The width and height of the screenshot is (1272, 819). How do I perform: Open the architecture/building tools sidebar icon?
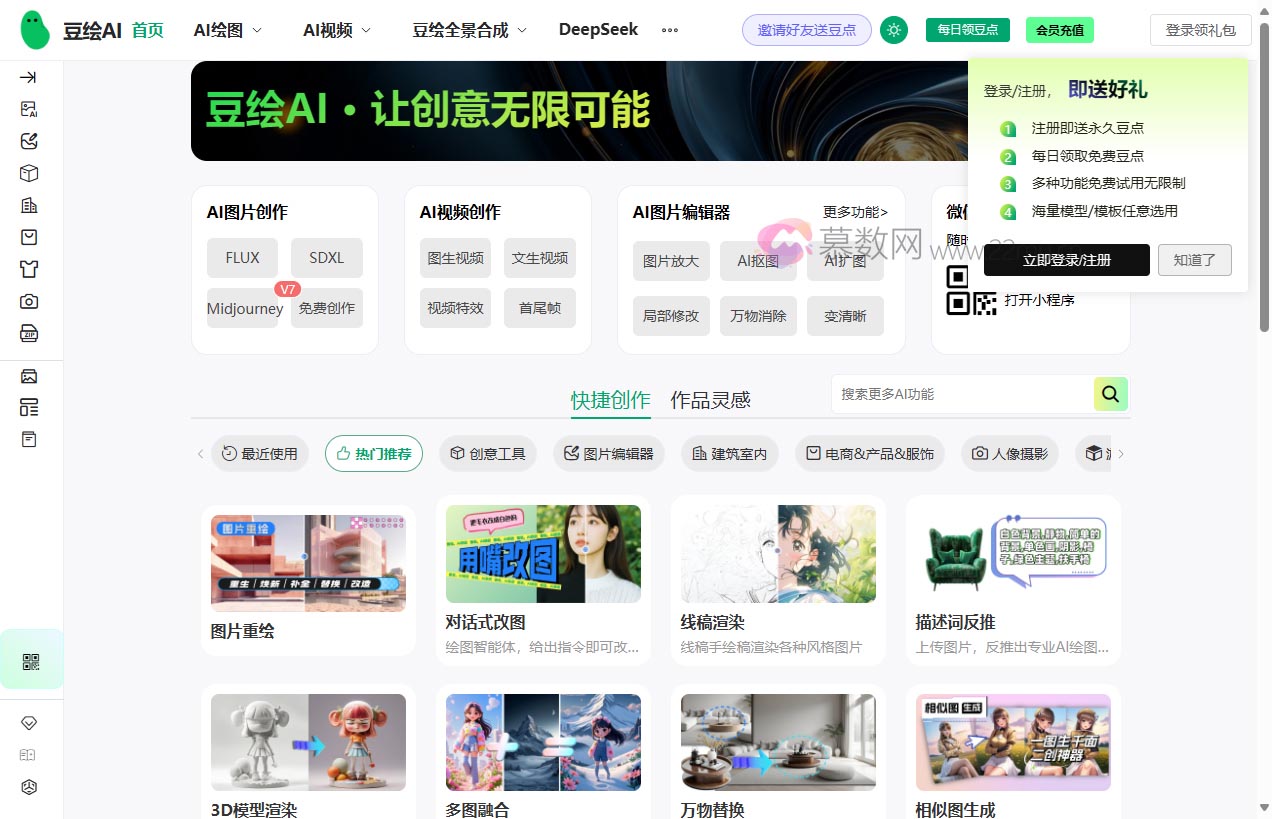pos(30,205)
